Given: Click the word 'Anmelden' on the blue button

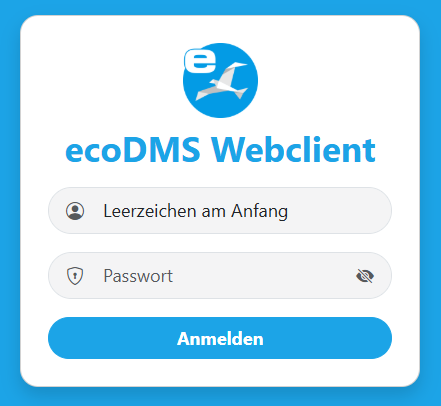Looking at the screenshot, I should (x=220, y=339).
